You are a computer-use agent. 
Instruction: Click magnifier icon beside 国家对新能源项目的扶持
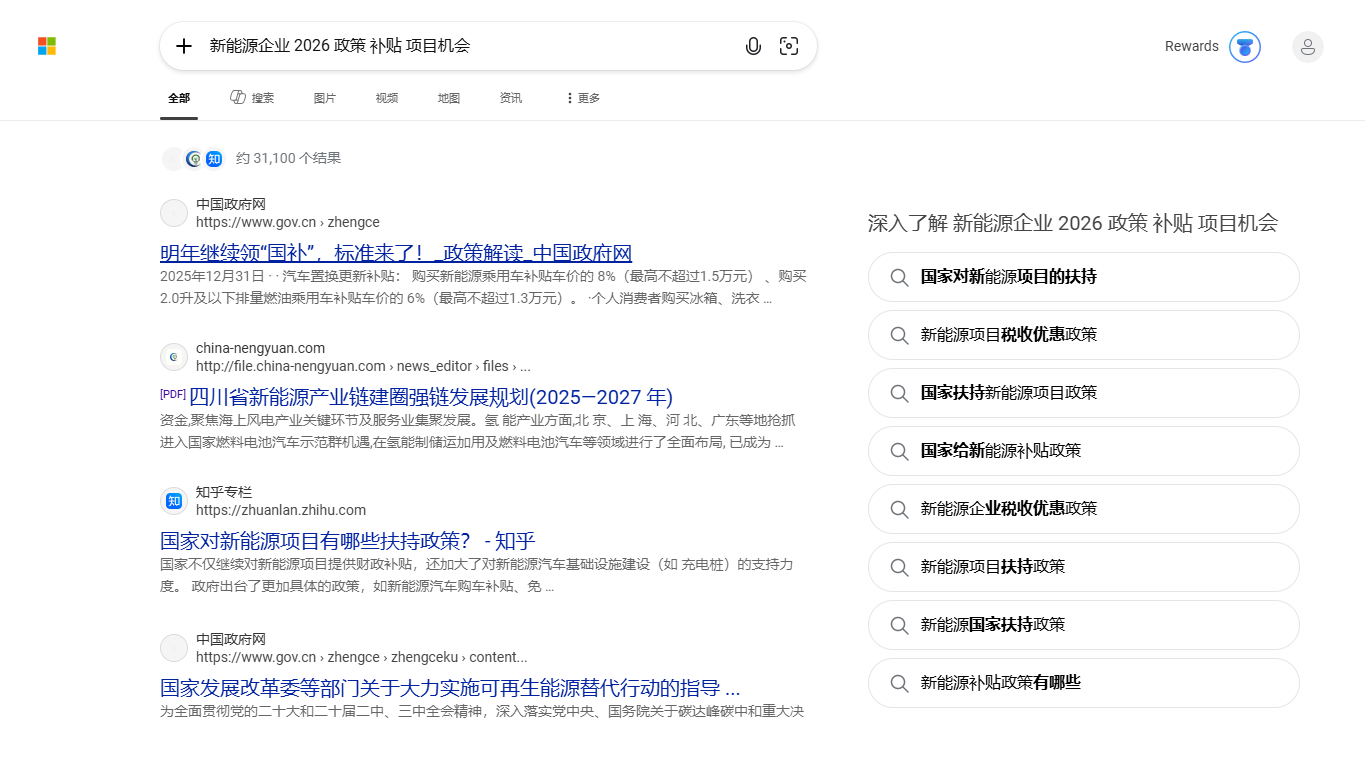[899, 277]
